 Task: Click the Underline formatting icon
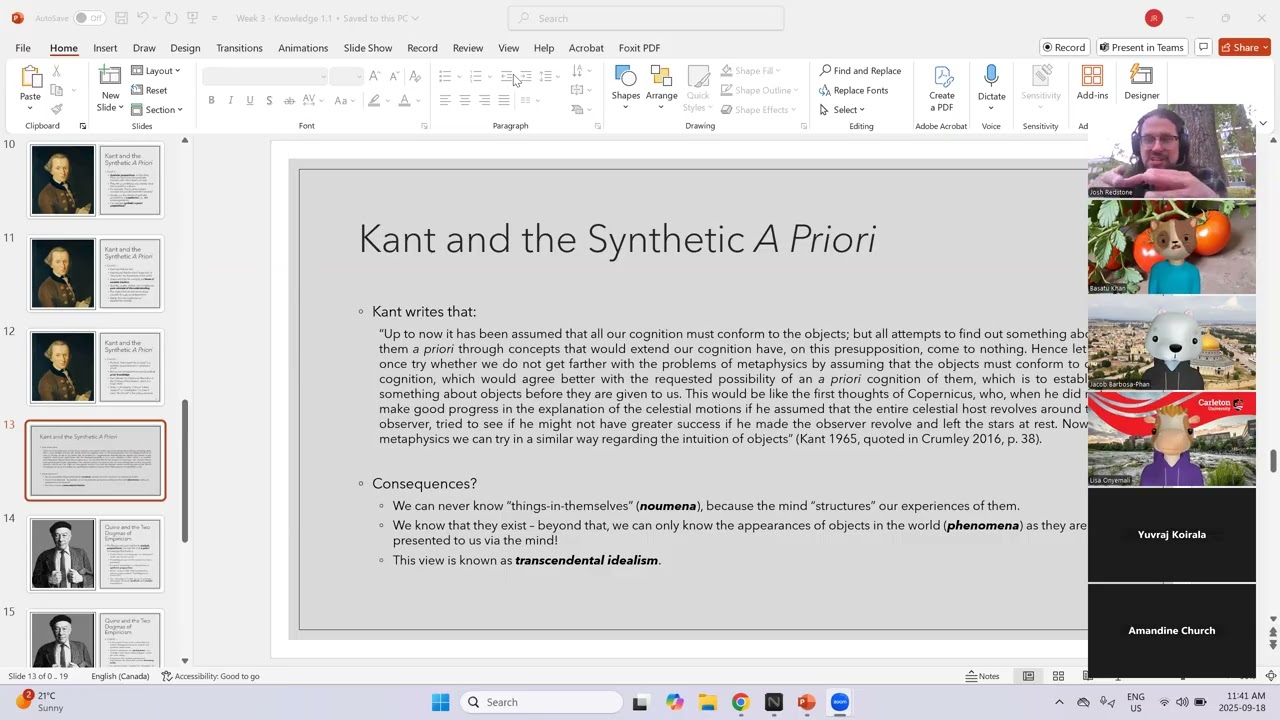250,100
